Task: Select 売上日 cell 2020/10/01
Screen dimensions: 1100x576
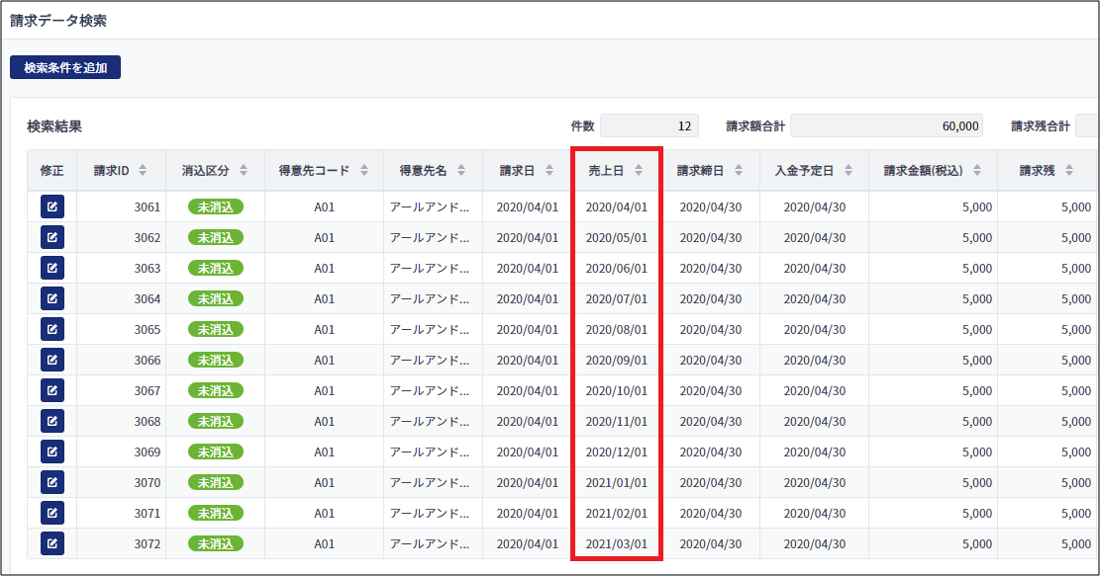Action: pos(617,391)
